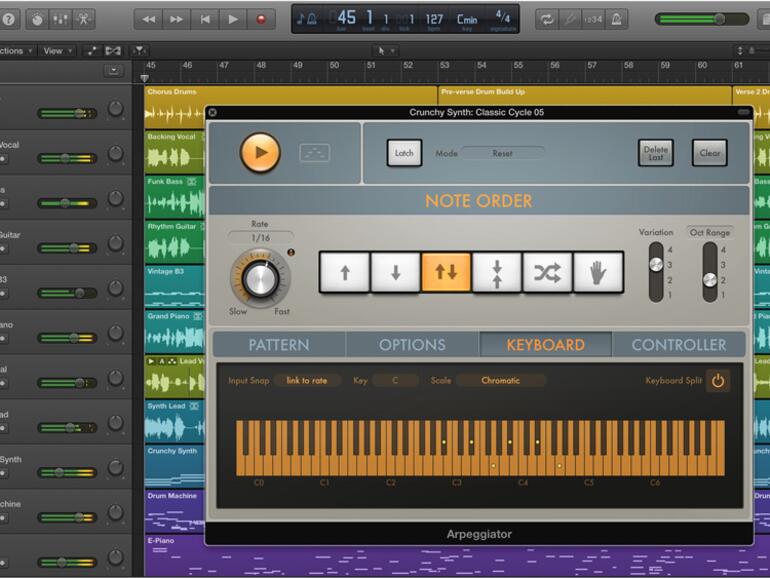Toggle the Cycle loop button in toolbar

point(547,19)
